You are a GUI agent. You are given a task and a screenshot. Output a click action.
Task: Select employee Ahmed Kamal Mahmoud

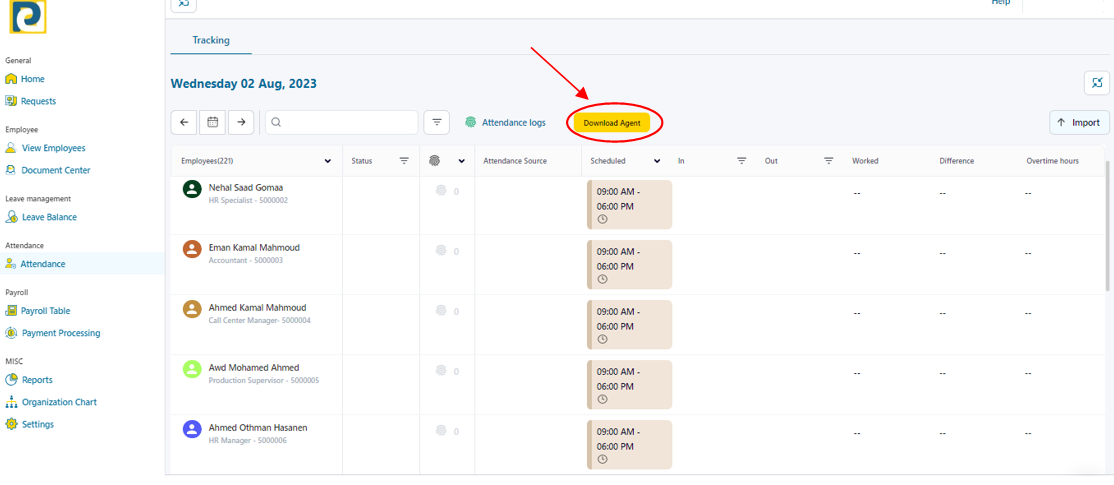(257, 307)
